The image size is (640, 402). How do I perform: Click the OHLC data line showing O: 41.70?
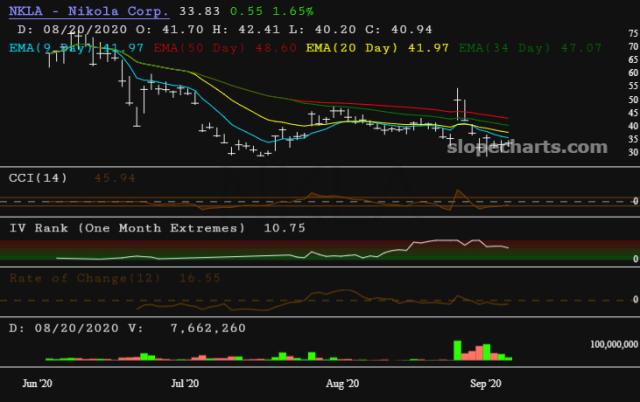coord(225,30)
